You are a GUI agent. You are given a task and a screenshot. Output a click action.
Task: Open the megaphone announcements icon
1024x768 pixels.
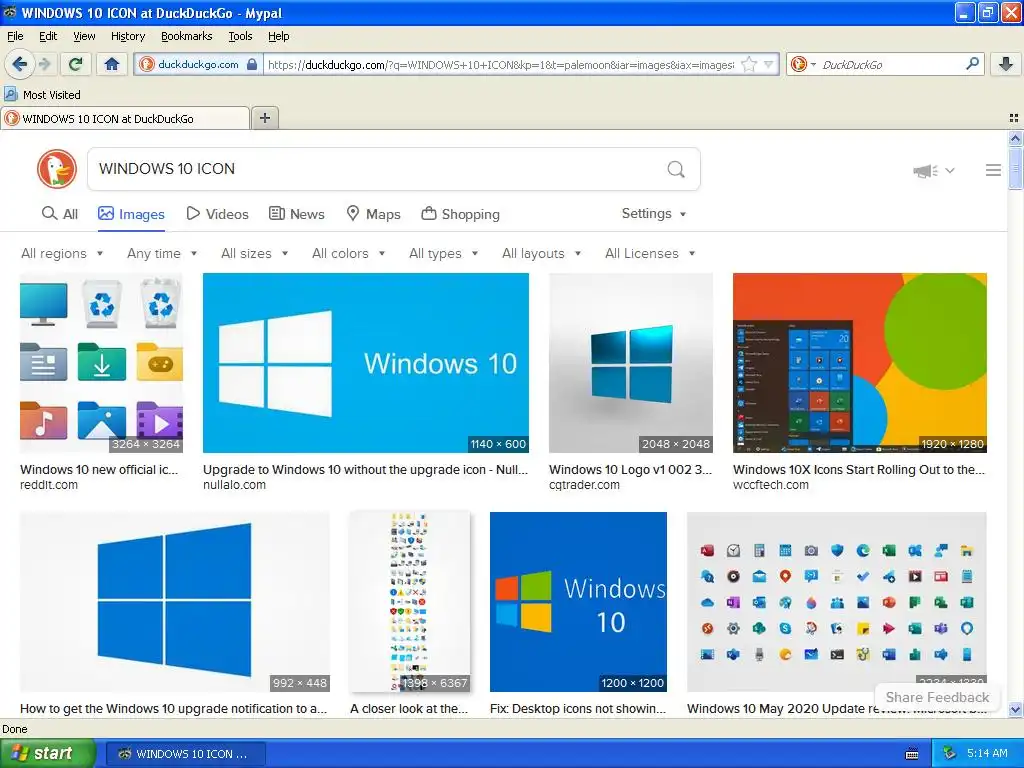pyautogui.click(x=925, y=170)
